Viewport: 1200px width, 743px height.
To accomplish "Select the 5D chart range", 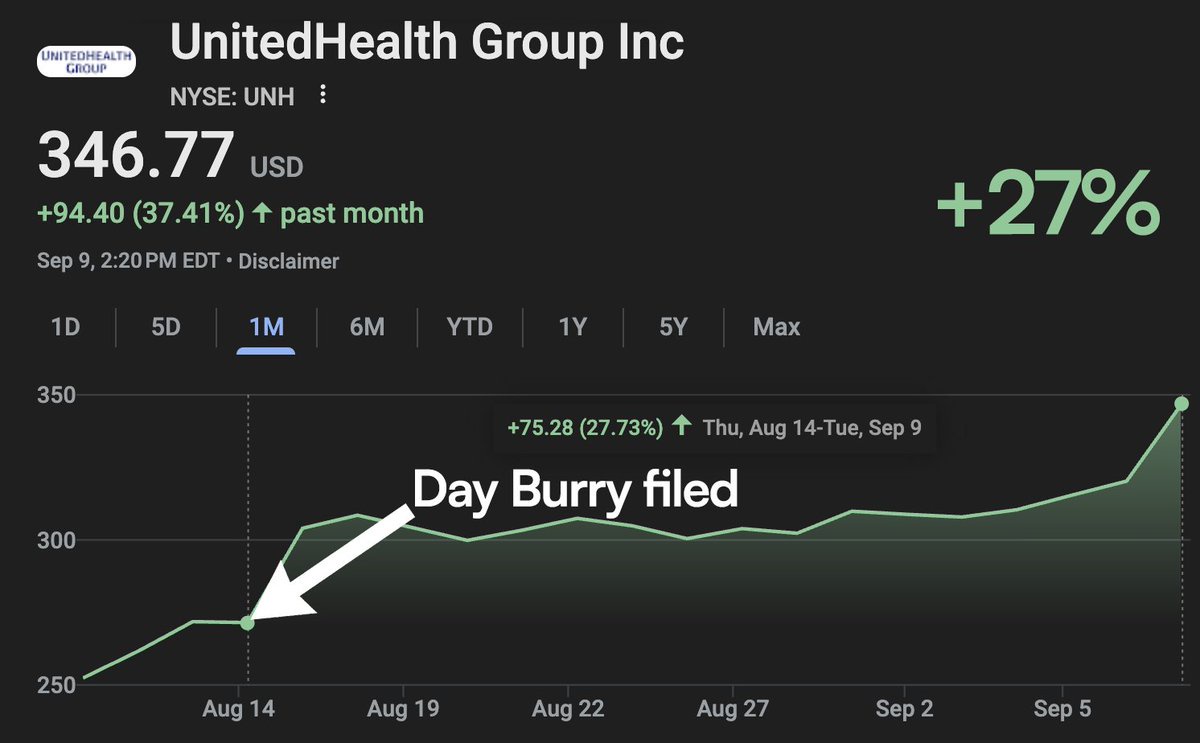I will 166,327.
